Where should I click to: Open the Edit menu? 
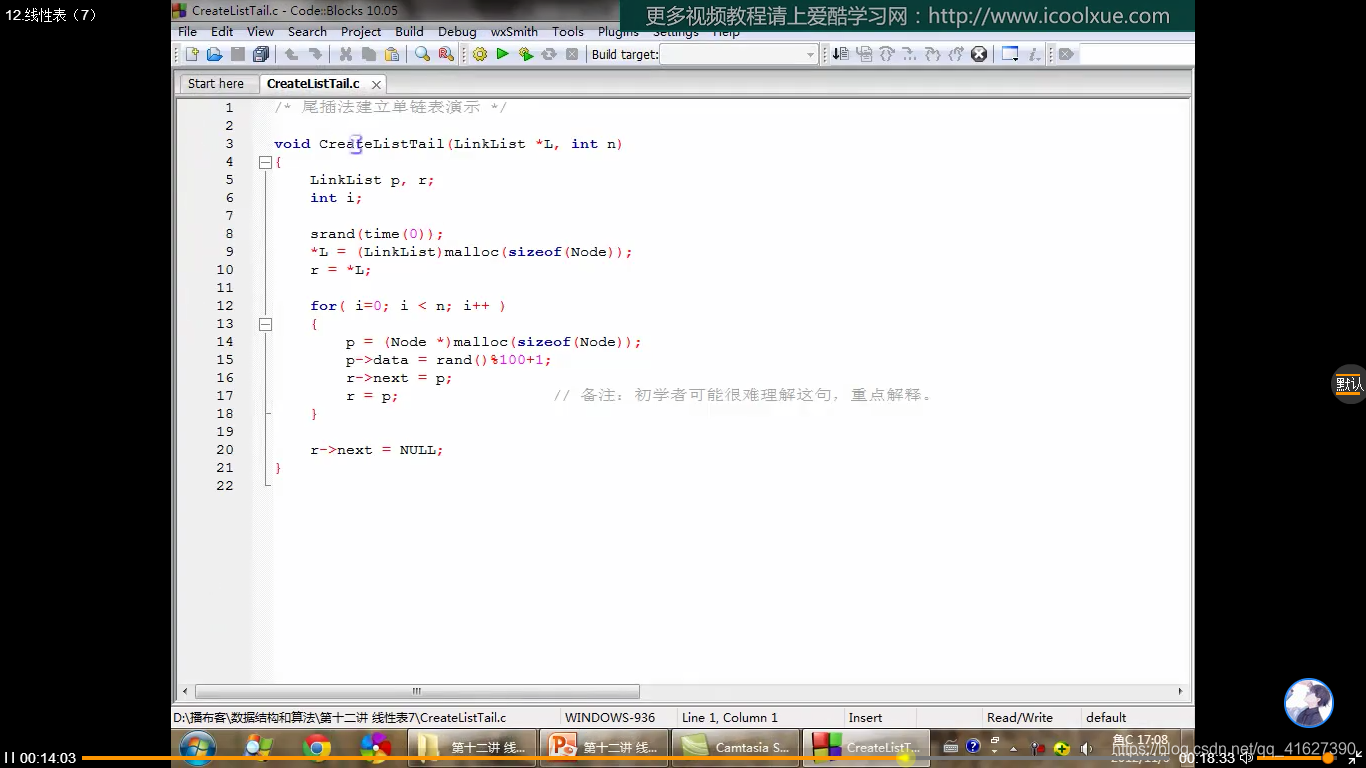click(x=222, y=32)
